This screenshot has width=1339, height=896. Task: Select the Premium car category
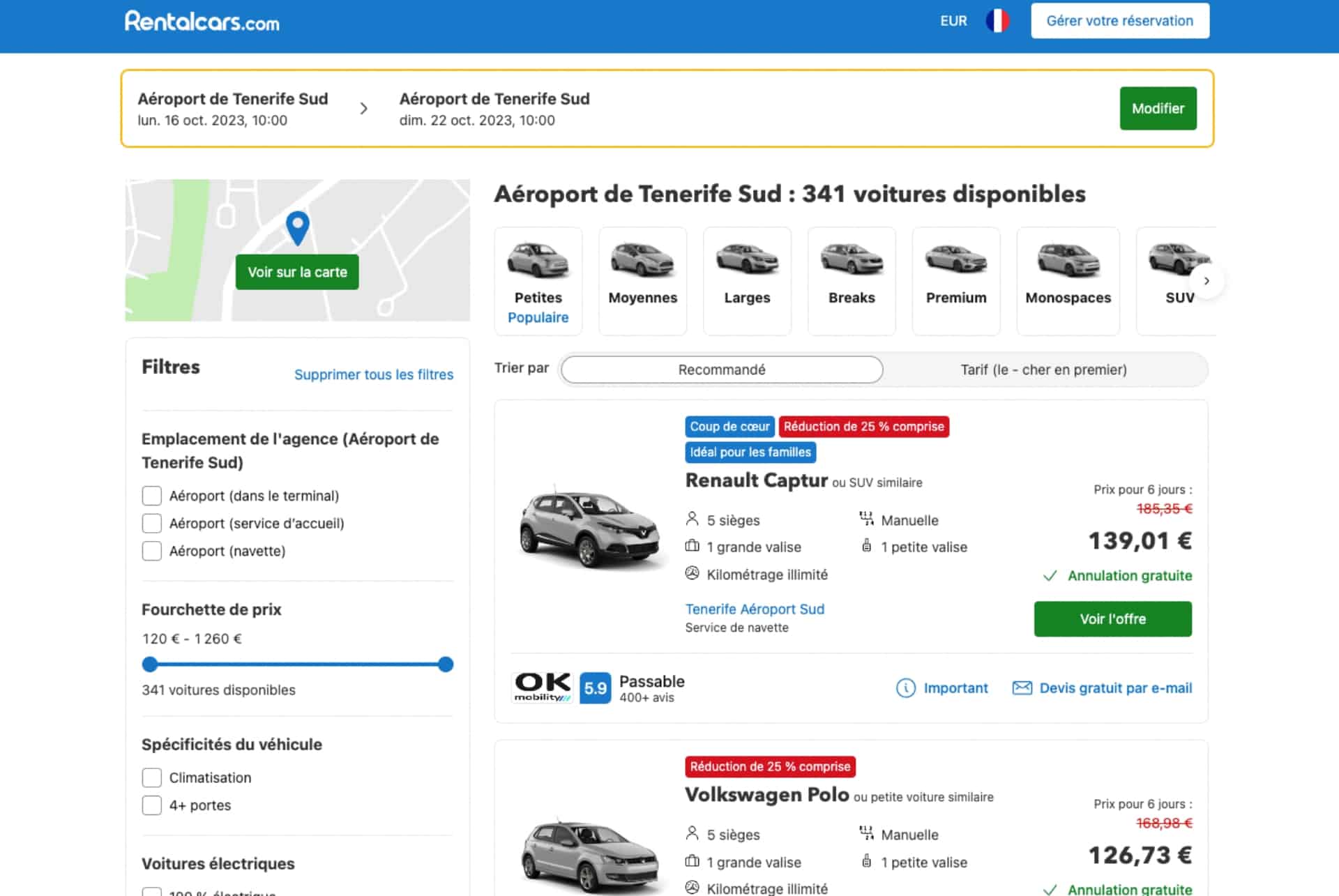956,281
